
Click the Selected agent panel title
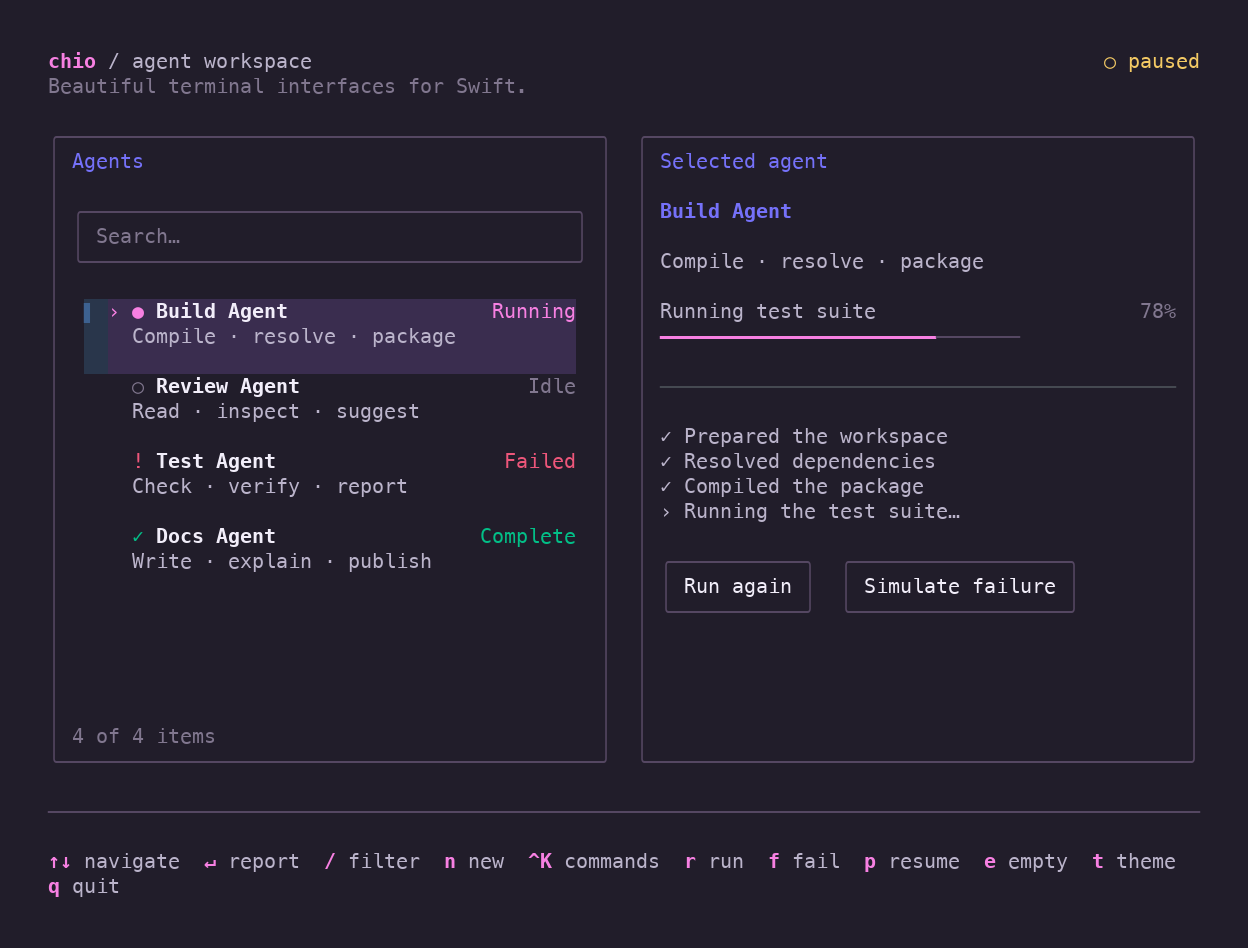tap(744, 161)
